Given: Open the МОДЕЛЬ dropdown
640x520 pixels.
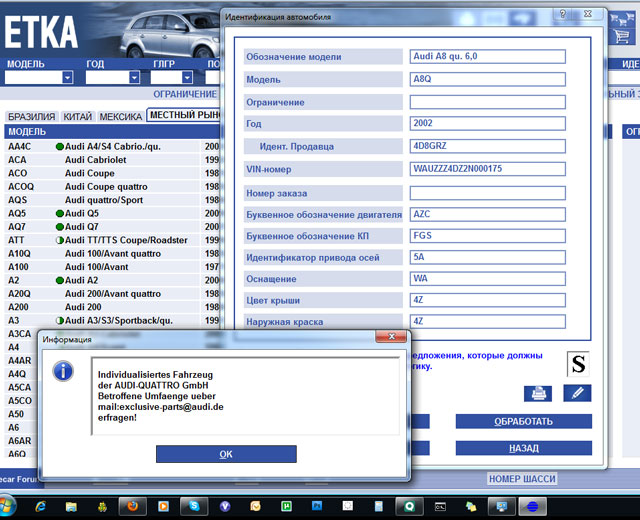Looking at the screenshot, I should click(x=67, y=77).
